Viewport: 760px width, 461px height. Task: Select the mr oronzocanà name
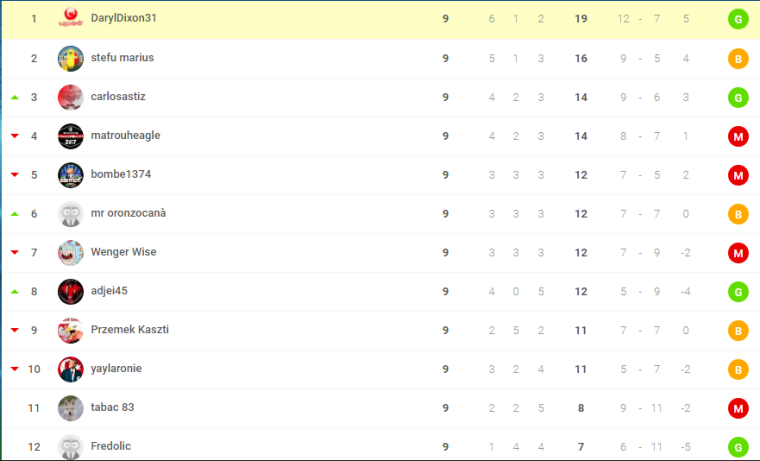(x=128, y=213)
